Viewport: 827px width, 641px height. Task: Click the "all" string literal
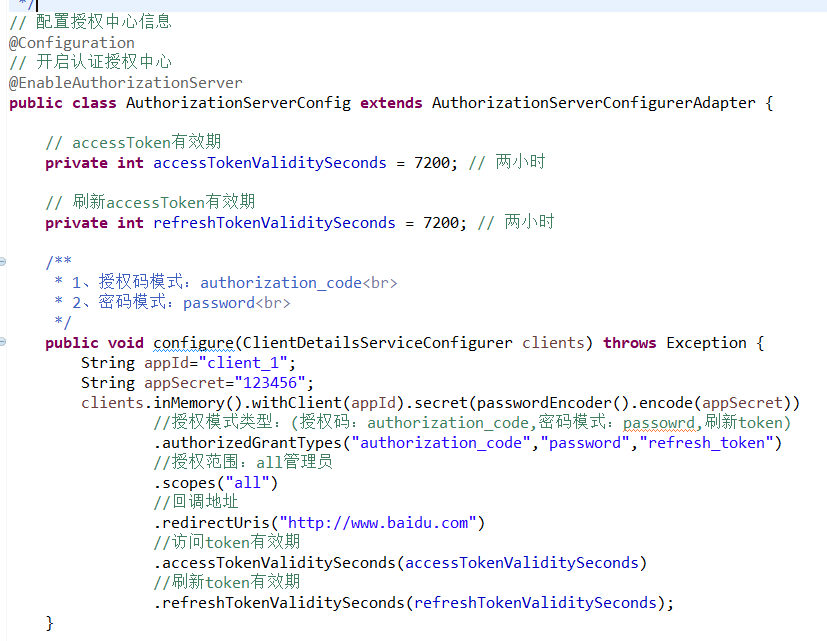point(247,483)
